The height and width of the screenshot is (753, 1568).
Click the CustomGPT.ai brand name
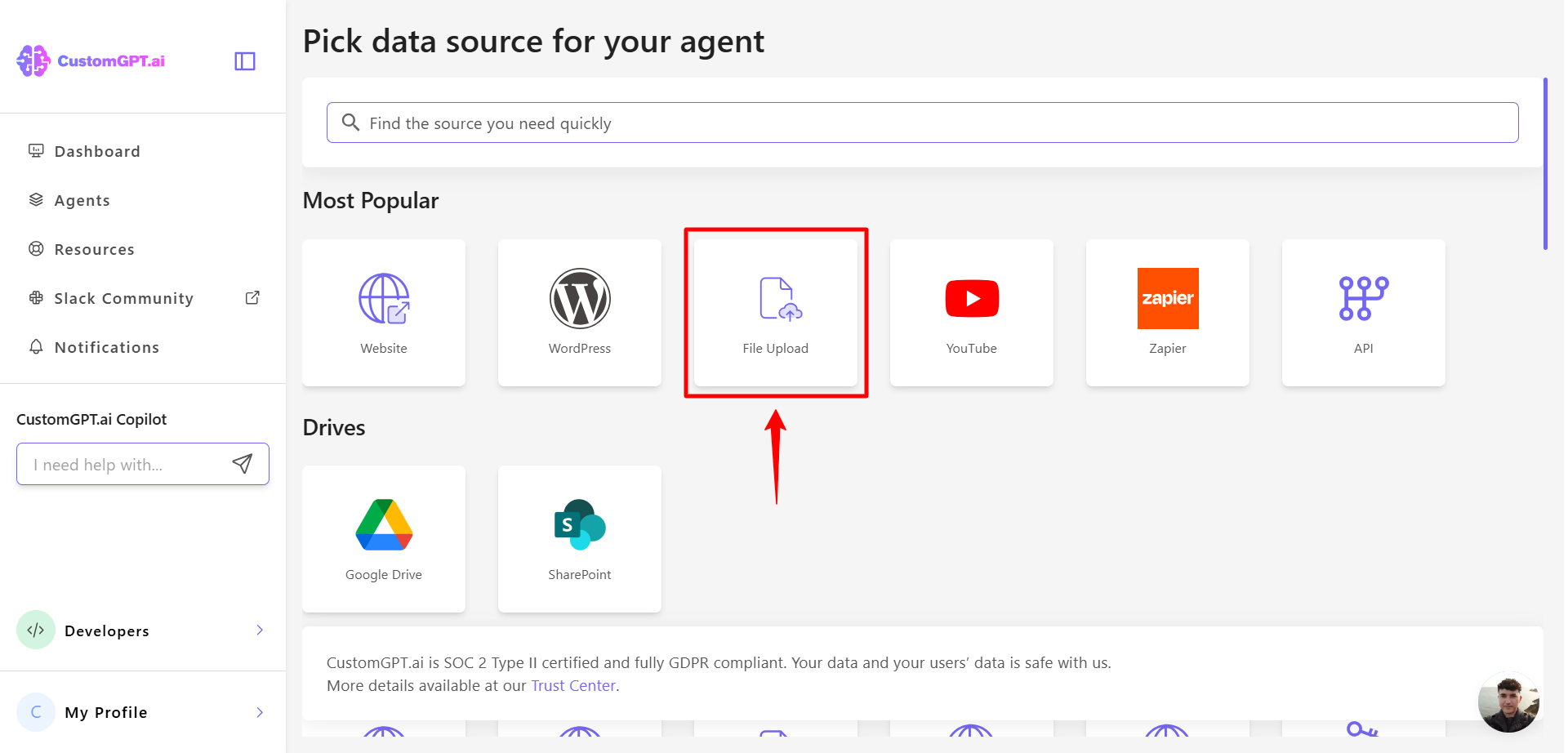pos(111,61)
